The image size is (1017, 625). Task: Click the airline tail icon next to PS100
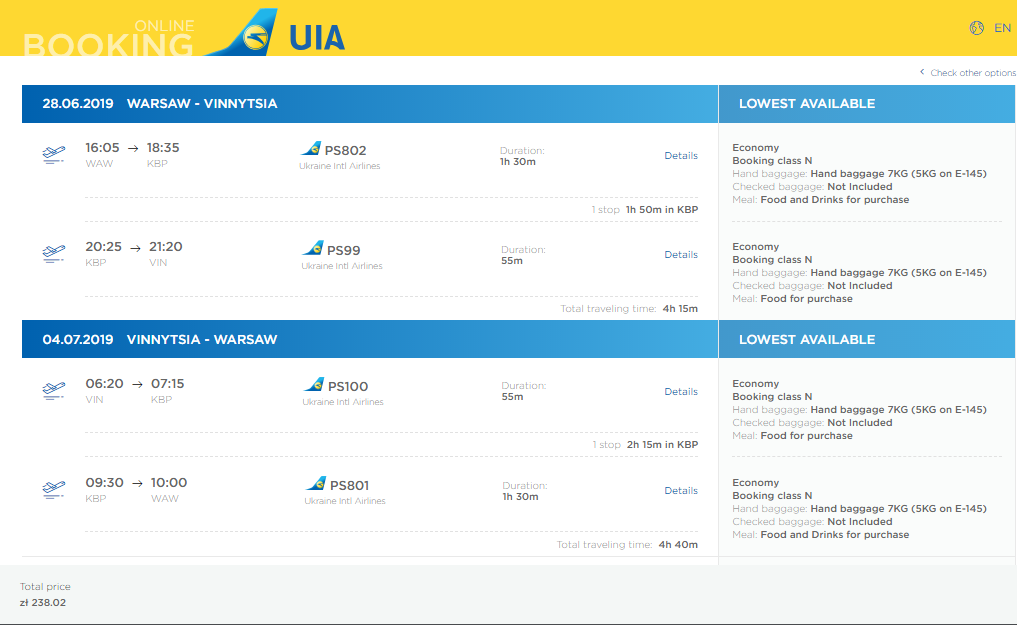314,384
